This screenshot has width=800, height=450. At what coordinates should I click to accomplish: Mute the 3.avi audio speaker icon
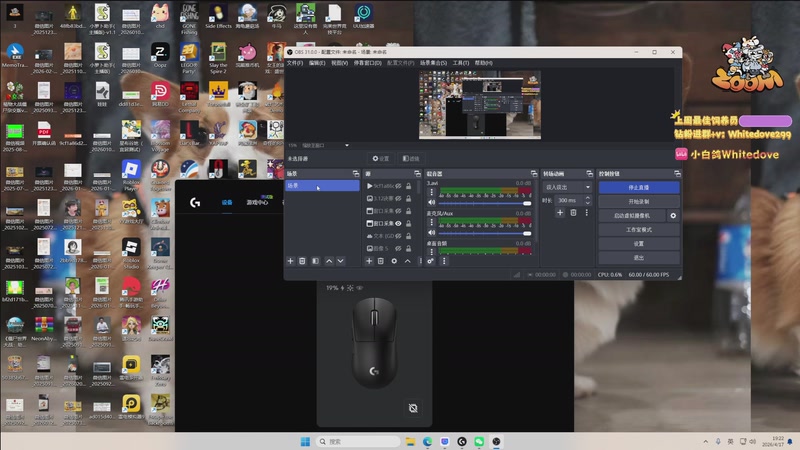[431, 203]
